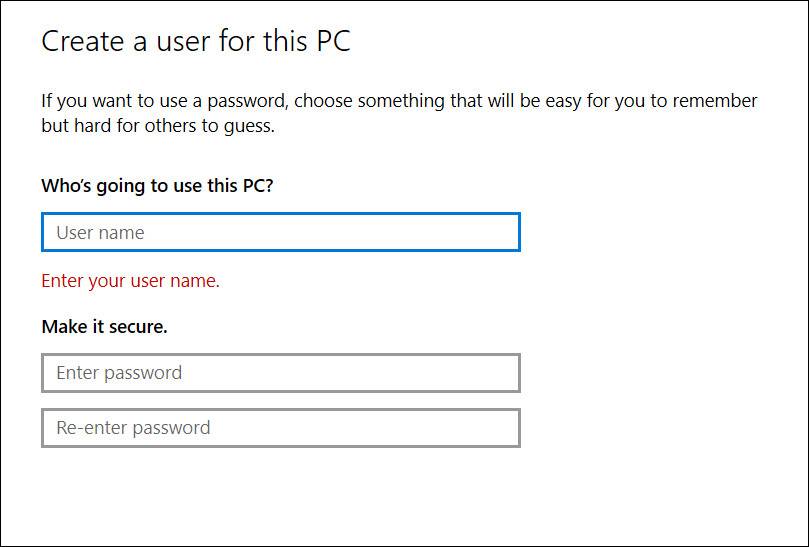Click the text "but hard for others to guess."
Viewport: 809px width, 547px height.
[x=157, y=127]
